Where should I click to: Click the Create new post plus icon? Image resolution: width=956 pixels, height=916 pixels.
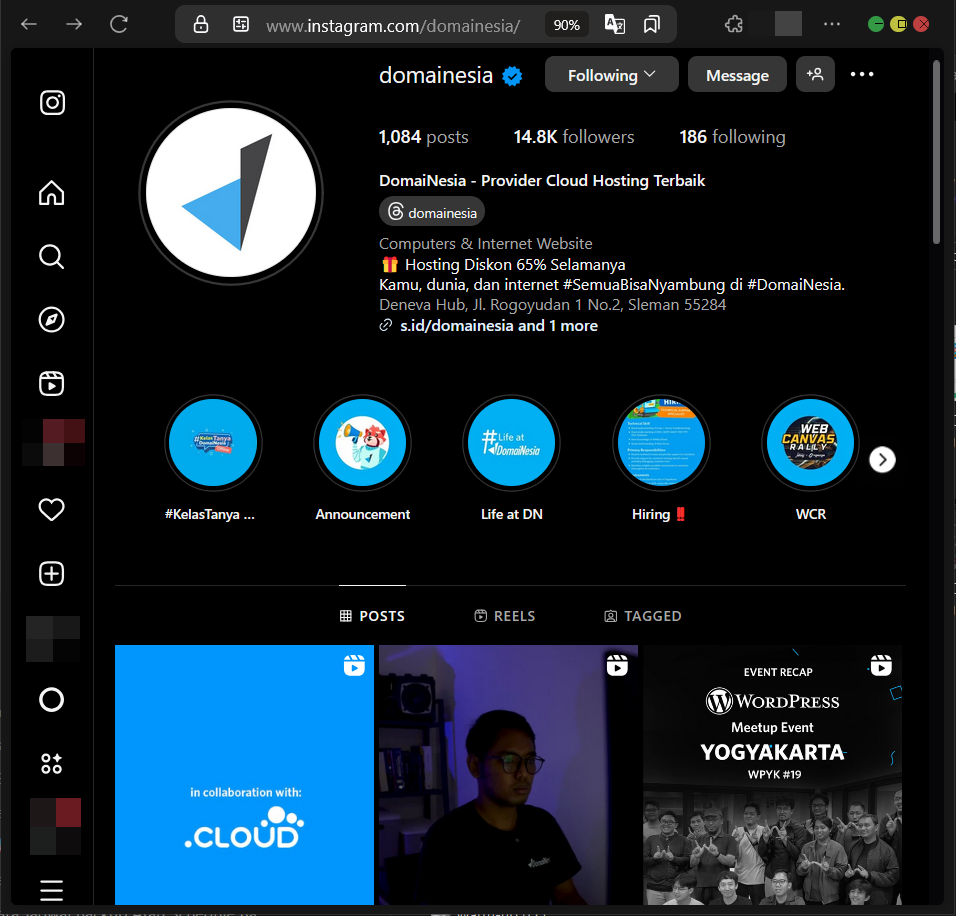[x=52, y=573]
